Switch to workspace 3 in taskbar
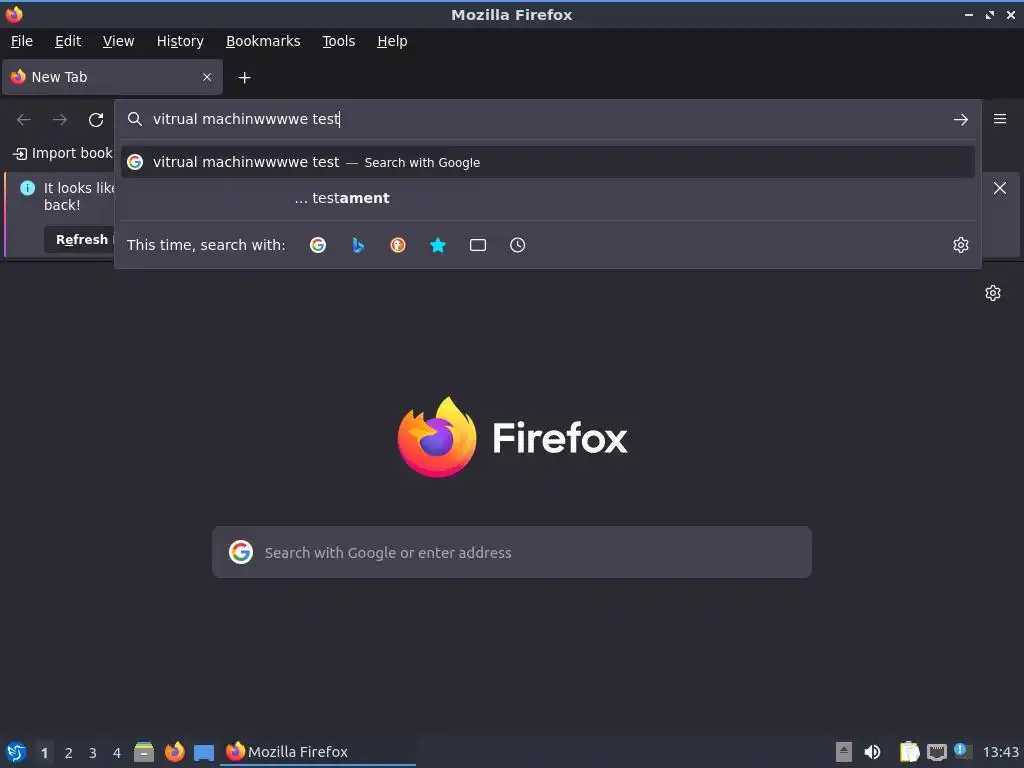The width and height of the screenshot is (1024, 768). (93, 753)
